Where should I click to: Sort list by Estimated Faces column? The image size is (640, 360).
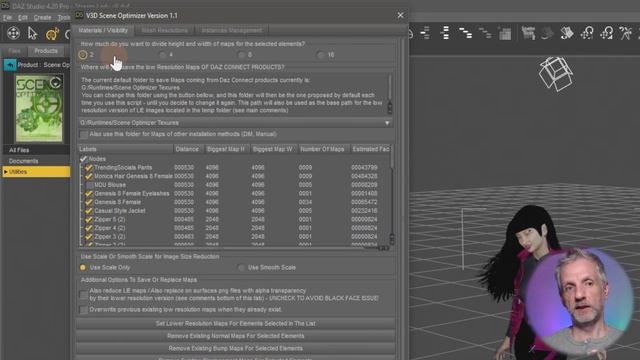(x=371, y=149)
